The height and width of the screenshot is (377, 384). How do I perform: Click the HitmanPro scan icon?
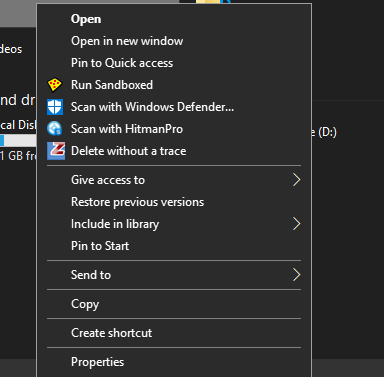coord(55,129)
